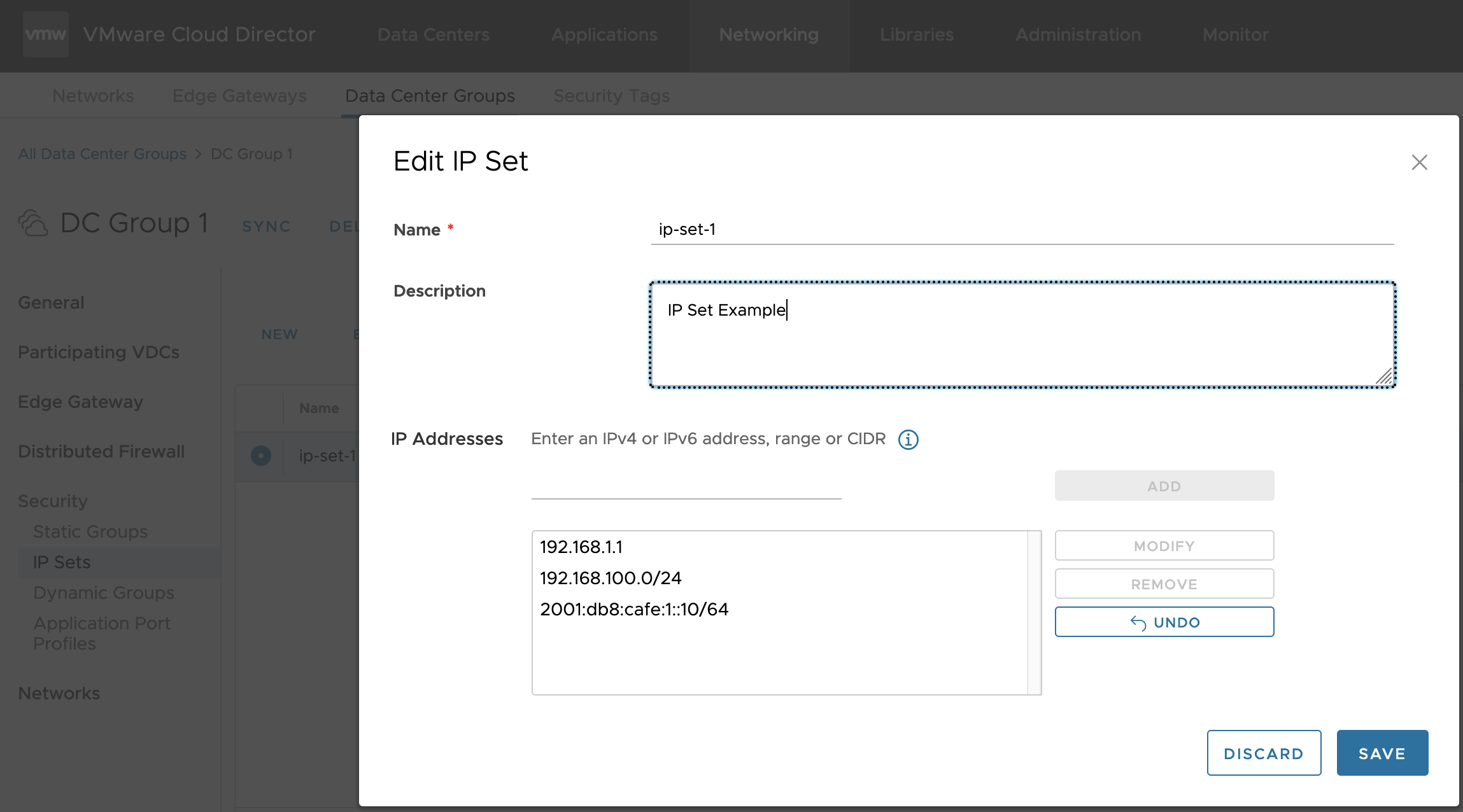The height and width of the screenshot is (812, 1463).
Task: Discard the IP set edits
Action: (x=1264, y=753)
